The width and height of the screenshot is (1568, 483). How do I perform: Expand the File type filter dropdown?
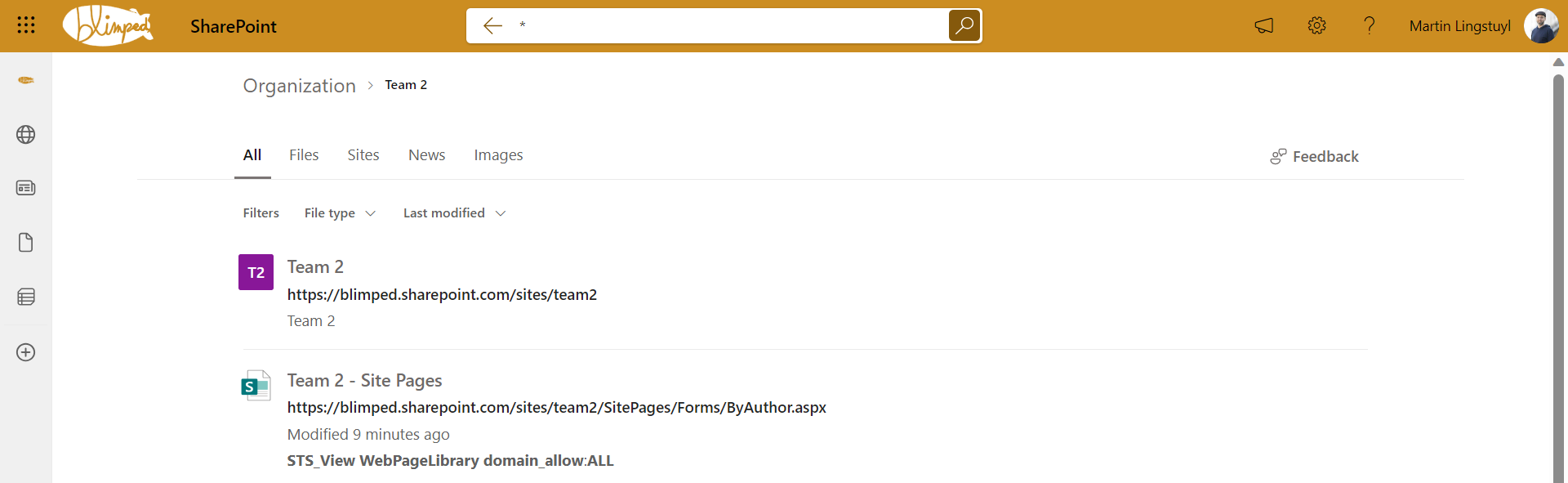click(340, 213)
